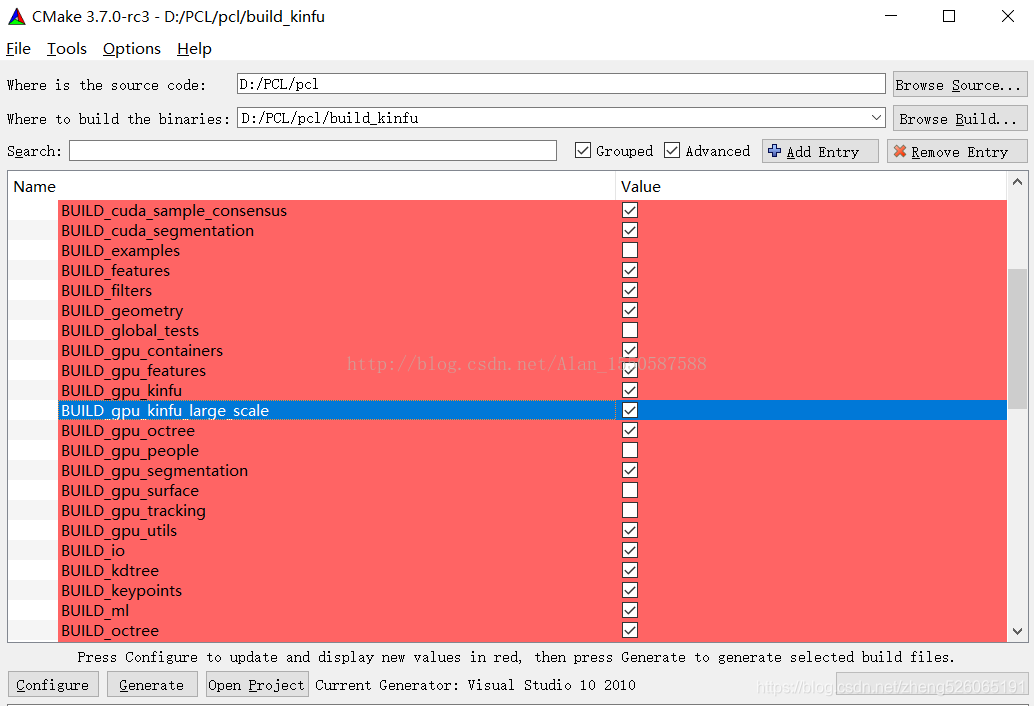Toggle the Advanced checkbox
This screenshot has height=706, width=1034.
[x=671, y=150]
